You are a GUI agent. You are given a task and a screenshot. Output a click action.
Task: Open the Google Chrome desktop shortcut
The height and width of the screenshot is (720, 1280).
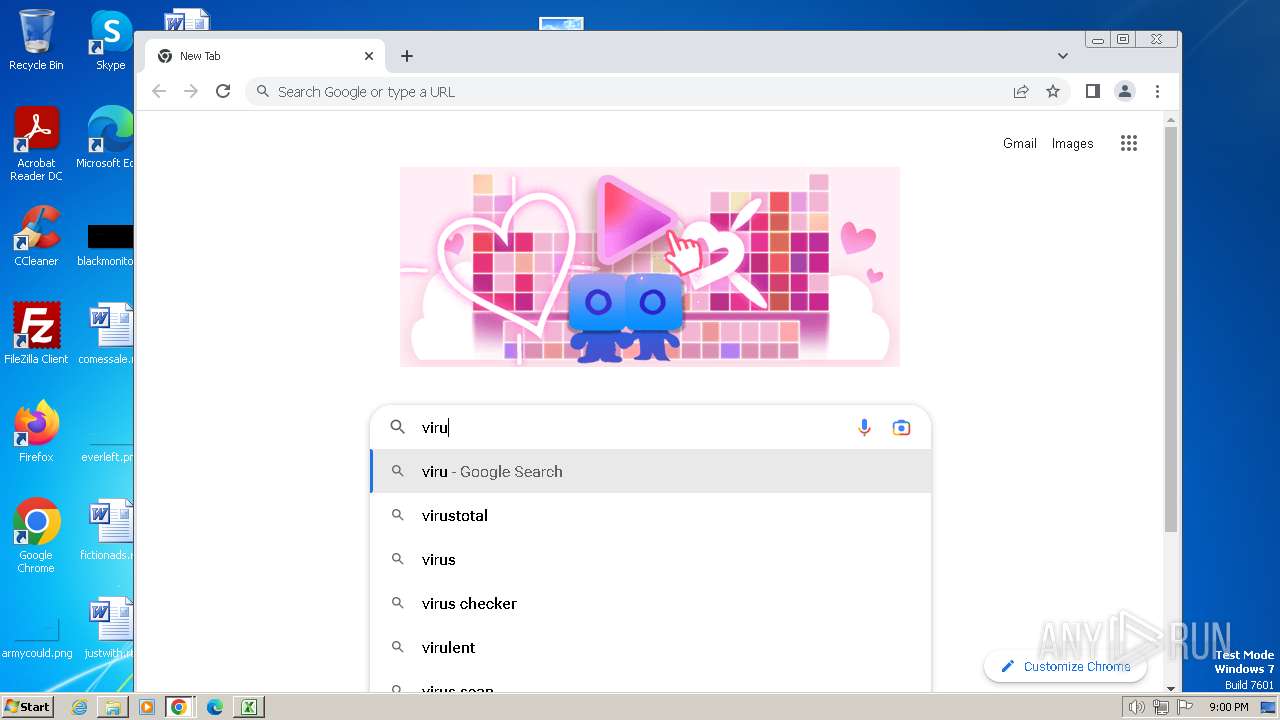coord(36,535)
